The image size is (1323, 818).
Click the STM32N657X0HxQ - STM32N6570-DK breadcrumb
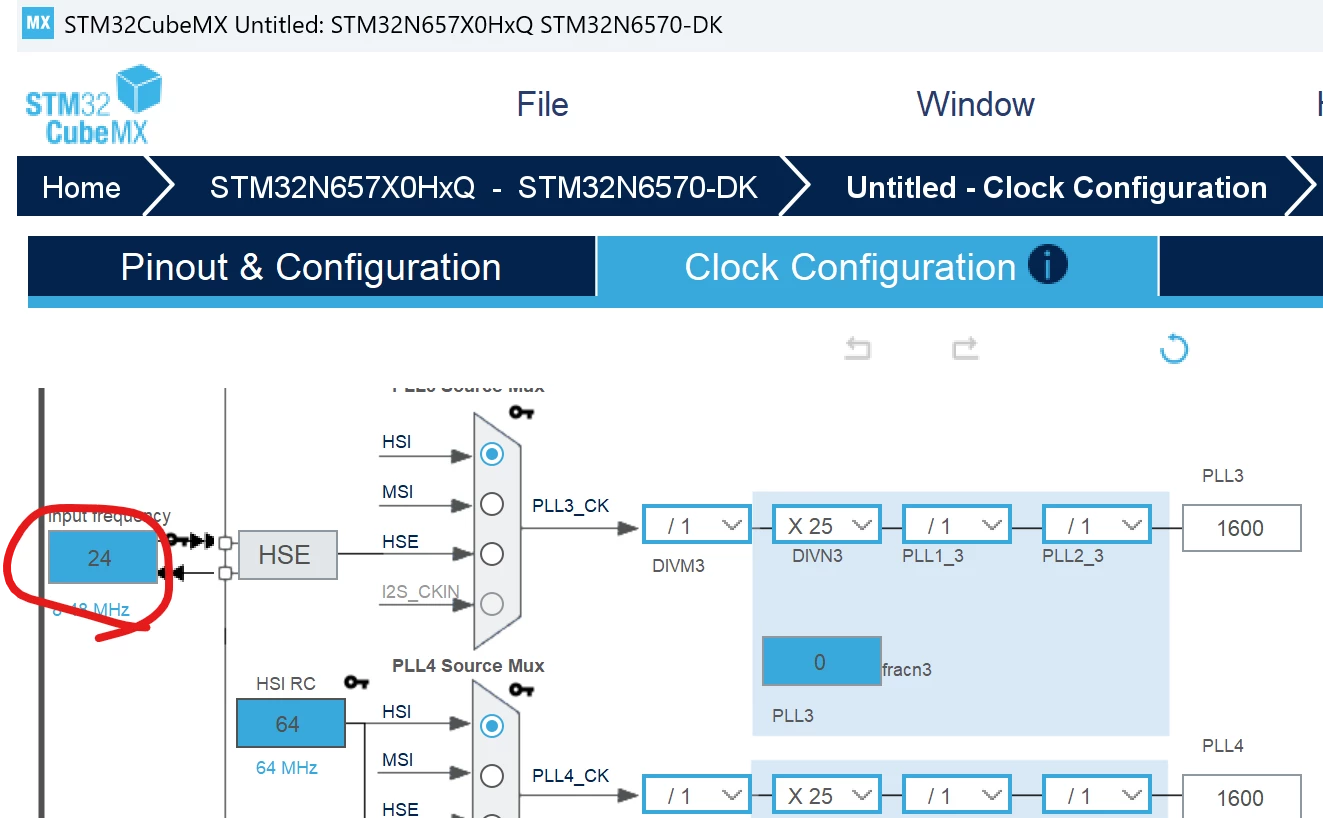pyautogui.click(x=483, y=187)
